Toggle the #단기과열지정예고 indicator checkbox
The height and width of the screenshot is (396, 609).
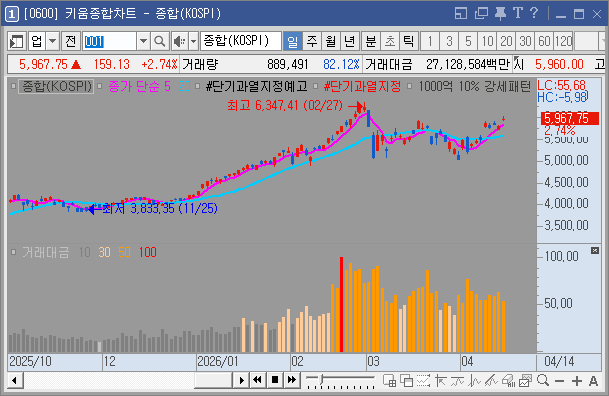[x=198, y=86]
